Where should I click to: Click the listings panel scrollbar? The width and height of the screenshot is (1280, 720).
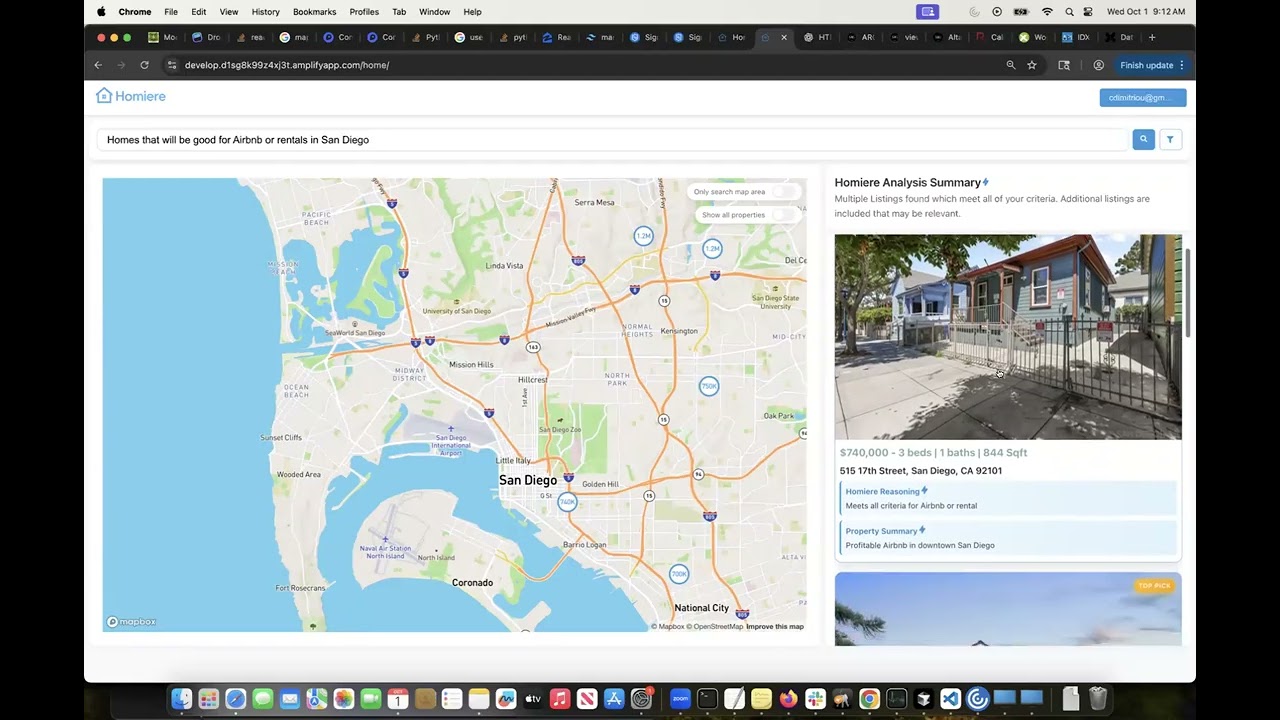pyautogui.click(x=1188, y=293)
